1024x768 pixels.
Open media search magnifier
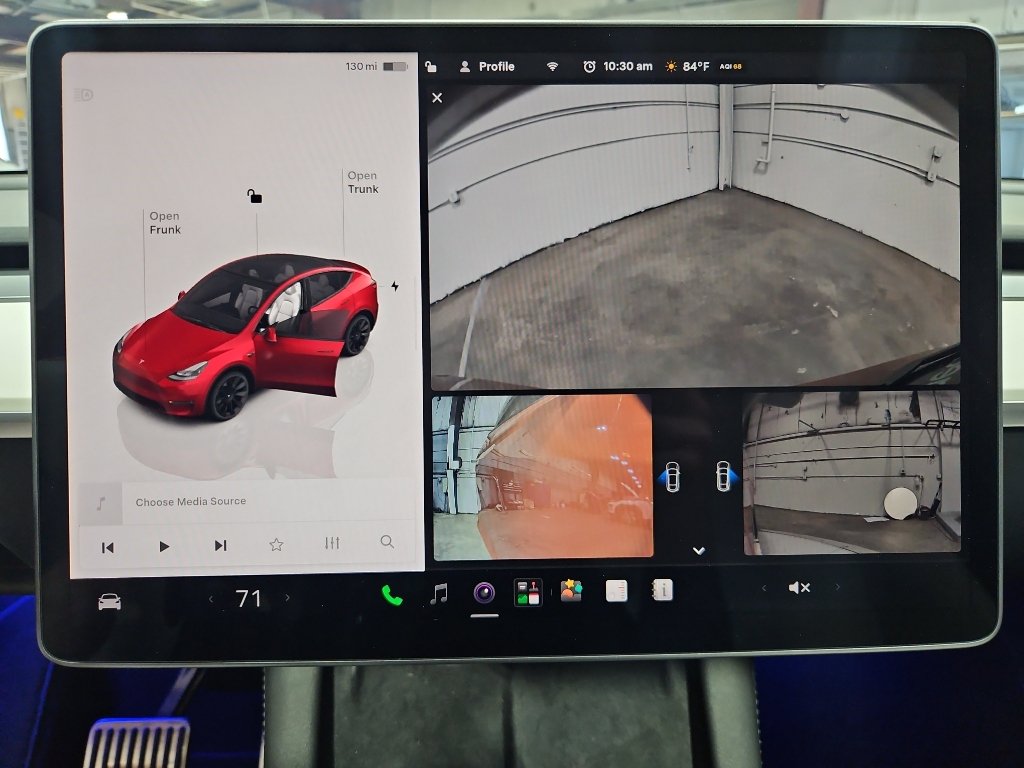pyautogui.click(x=387, y=541)
